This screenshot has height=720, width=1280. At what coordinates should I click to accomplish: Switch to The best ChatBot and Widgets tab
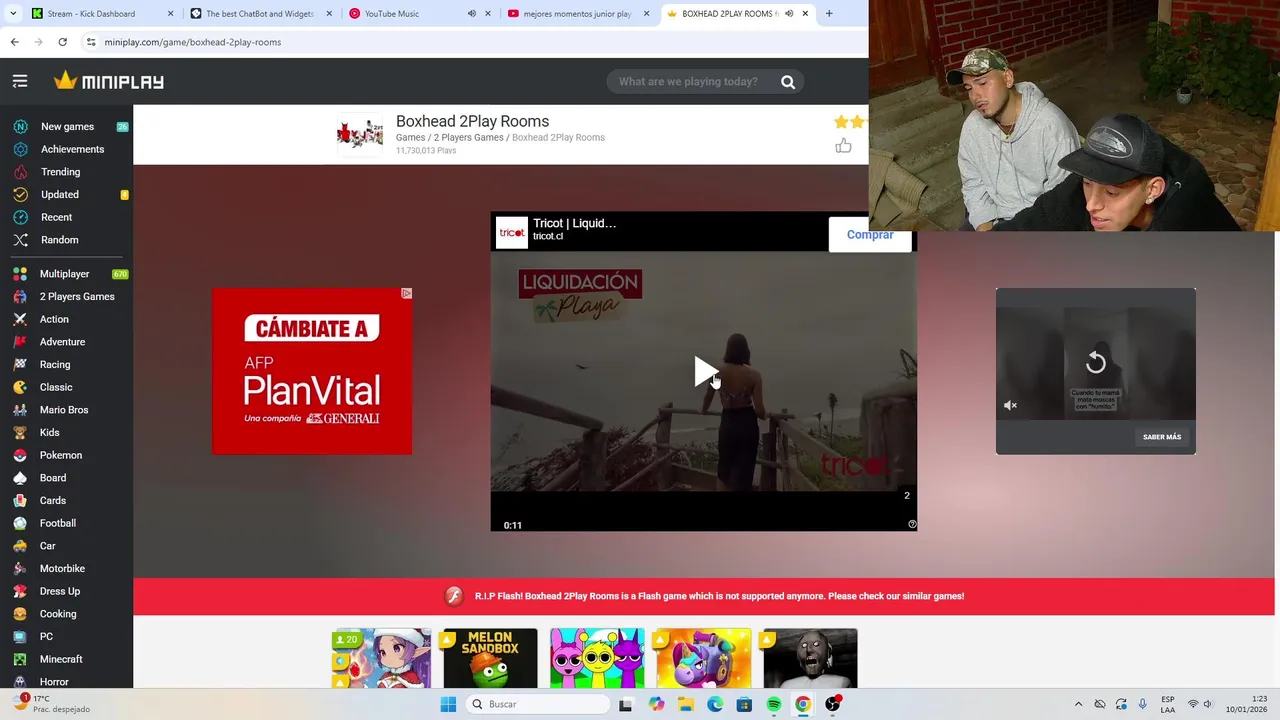(260, 14)
